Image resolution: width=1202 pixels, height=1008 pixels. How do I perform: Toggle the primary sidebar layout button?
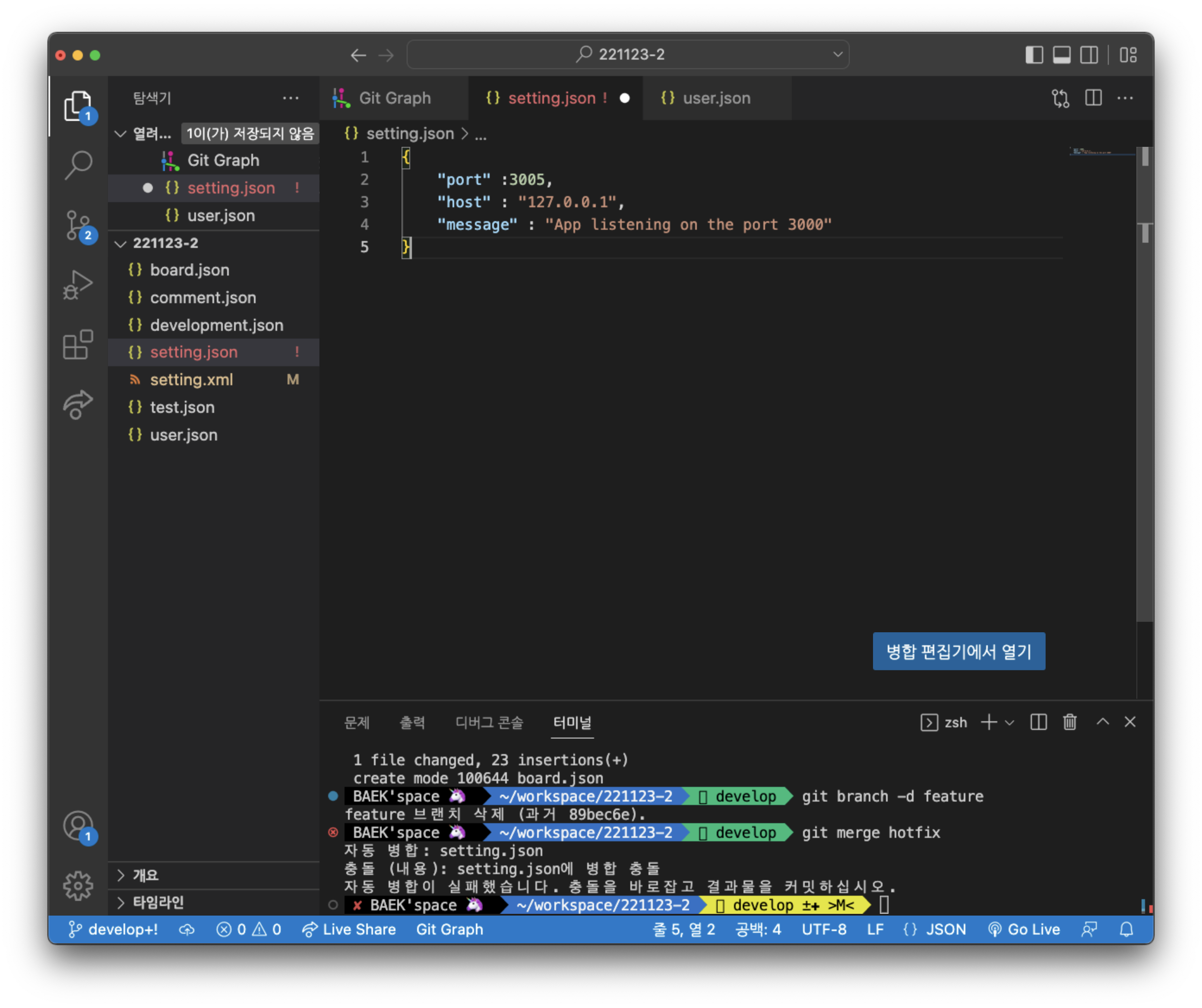pos(1034,55)
